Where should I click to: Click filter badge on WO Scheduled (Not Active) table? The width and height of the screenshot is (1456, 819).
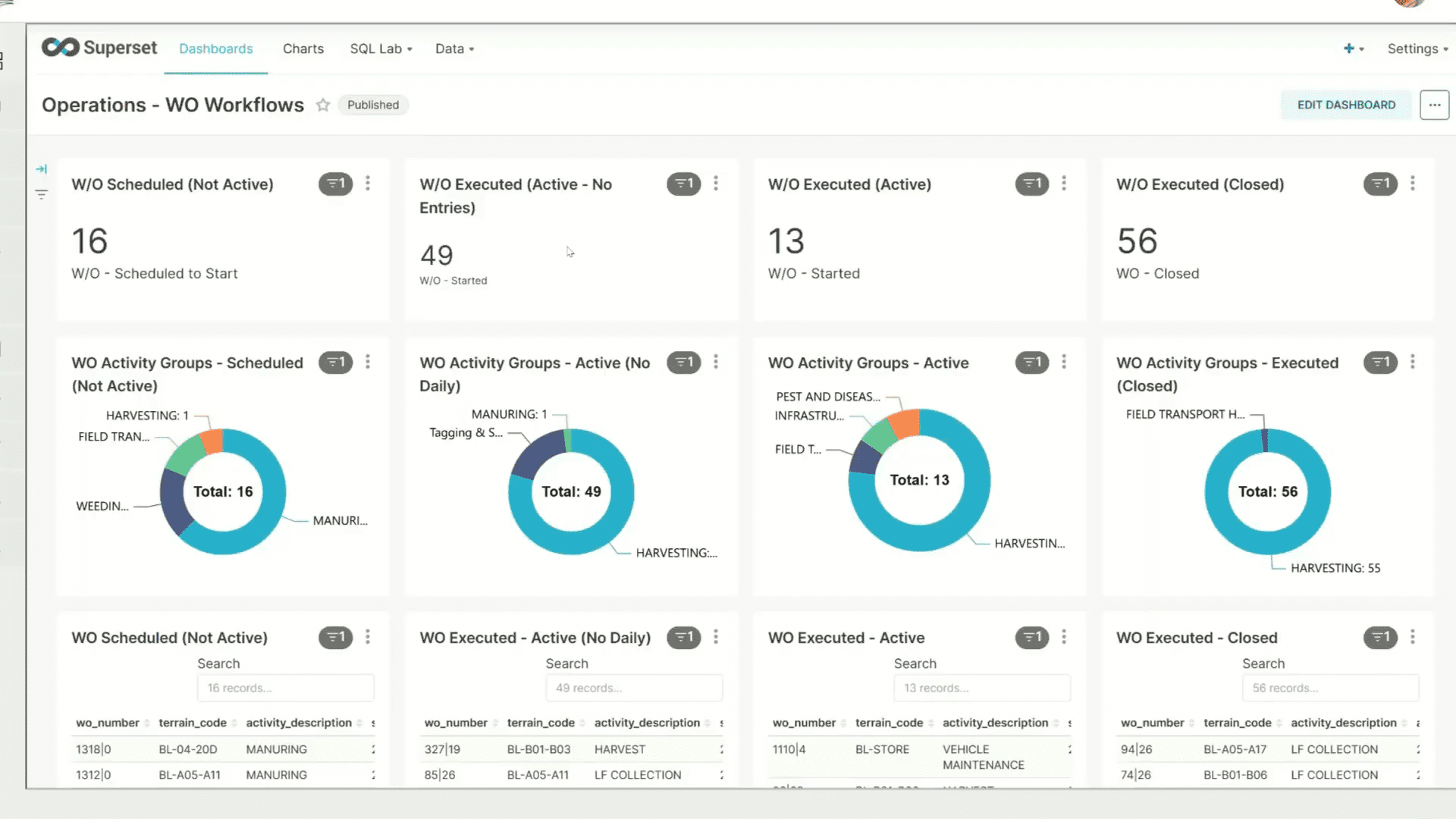click(335, 638)
